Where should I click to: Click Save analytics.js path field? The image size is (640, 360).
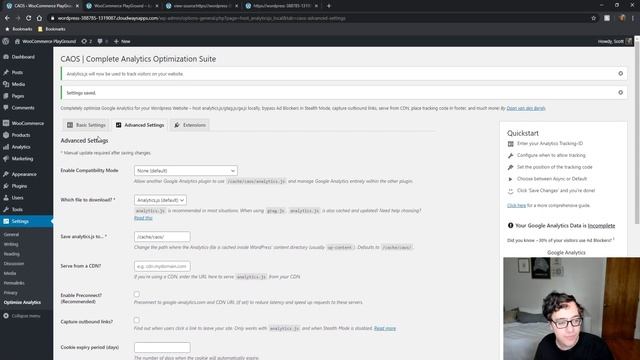(x=162, y=237)
